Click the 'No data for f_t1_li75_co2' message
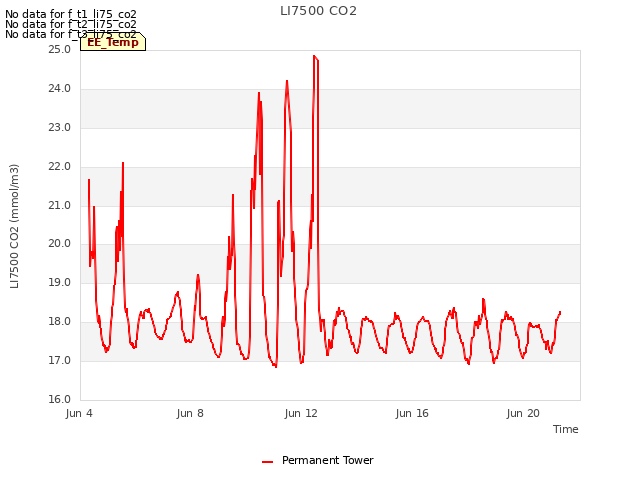Viewport: 640px width, 480px height. coord(71,14)
